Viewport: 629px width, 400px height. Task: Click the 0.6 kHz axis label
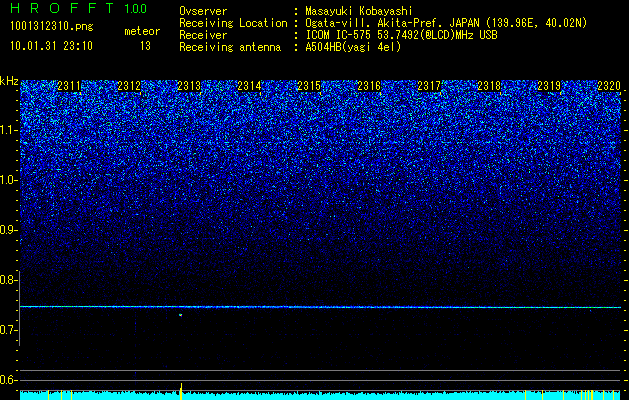(x=9, y=380)
